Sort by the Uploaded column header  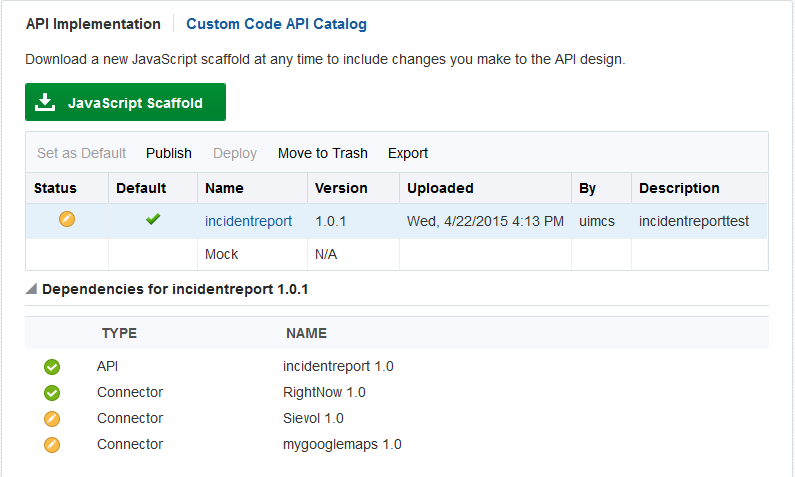coord(440,188)
